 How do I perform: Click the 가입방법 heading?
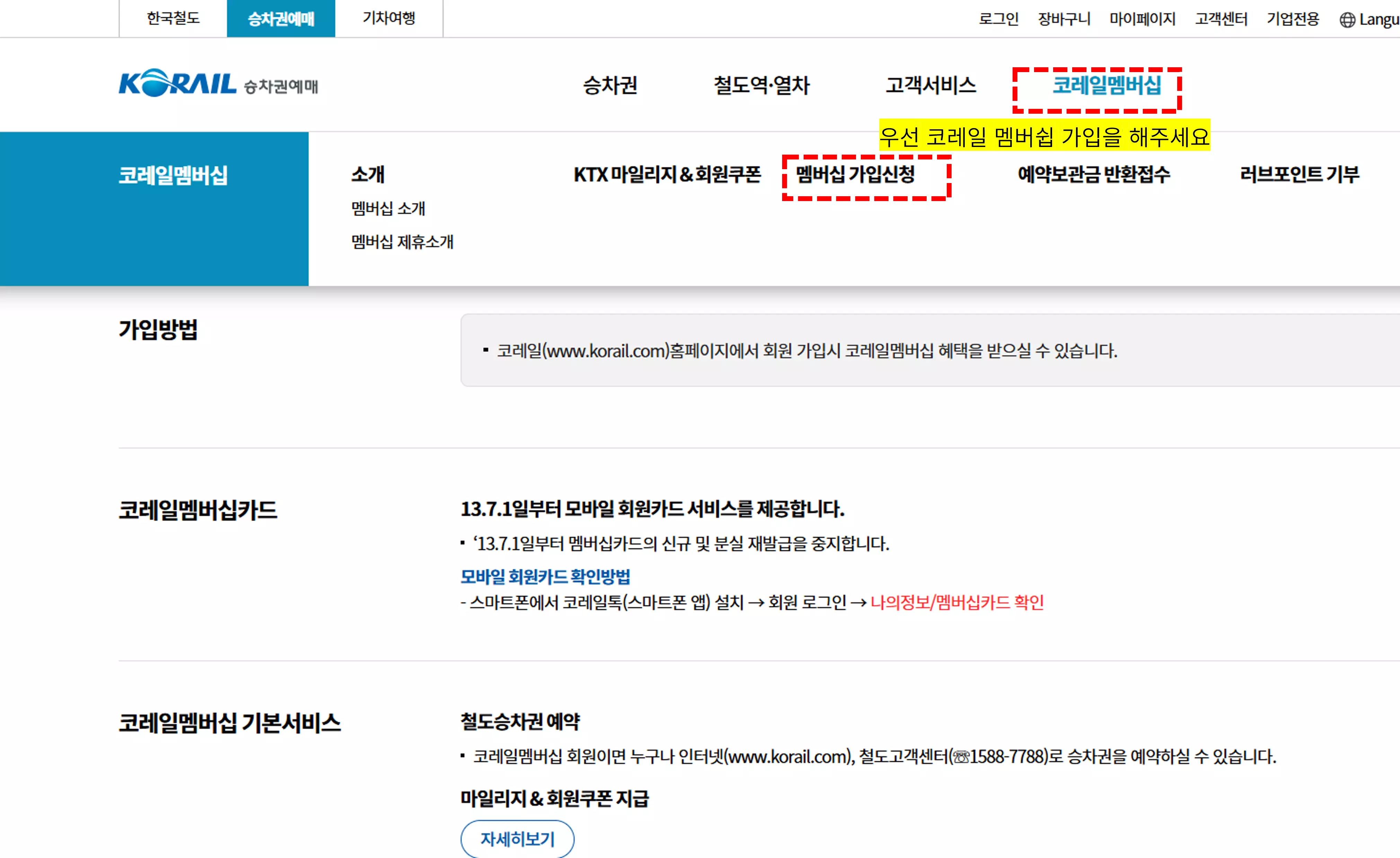tap(158, 330)
